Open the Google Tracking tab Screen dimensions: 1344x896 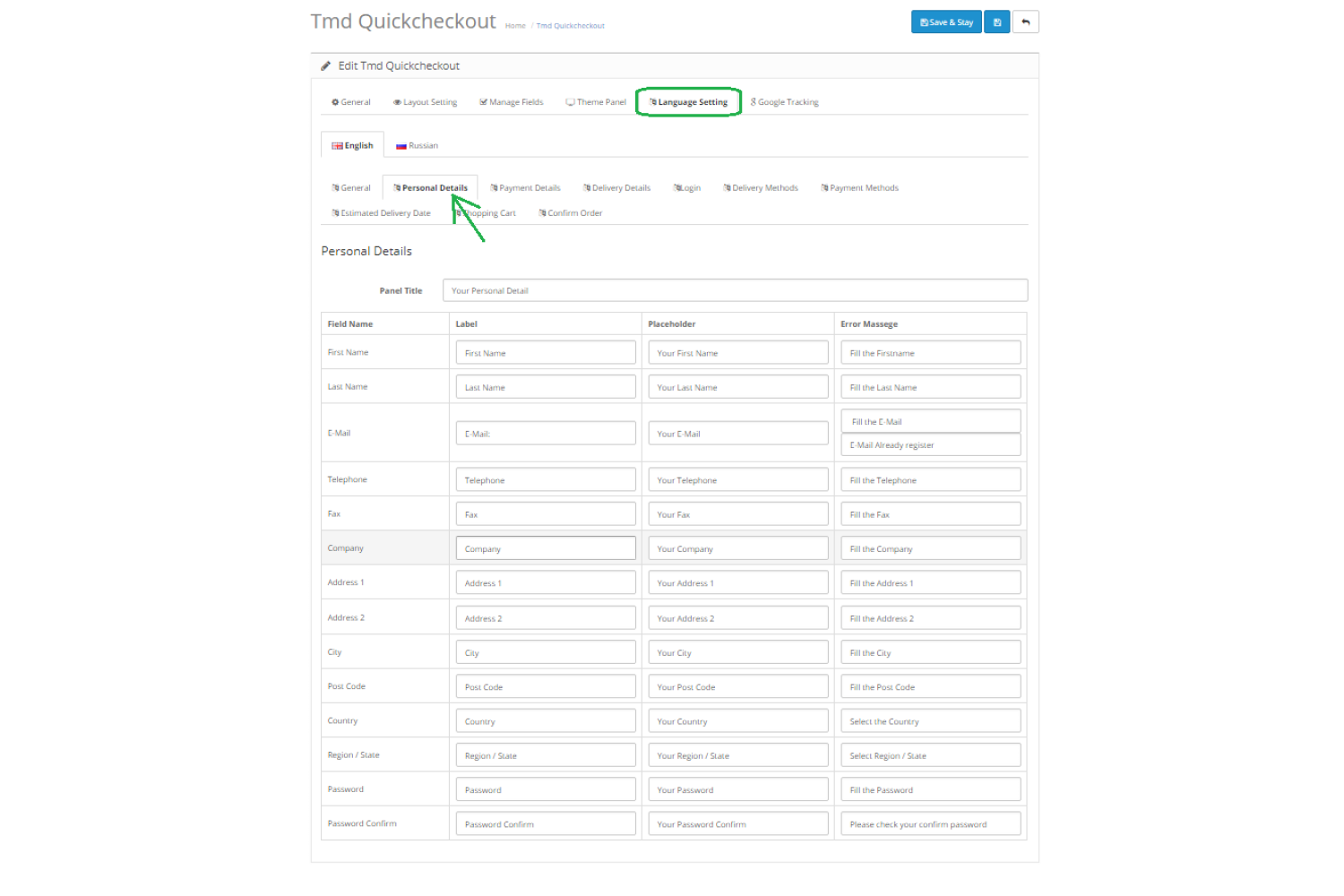785,102
